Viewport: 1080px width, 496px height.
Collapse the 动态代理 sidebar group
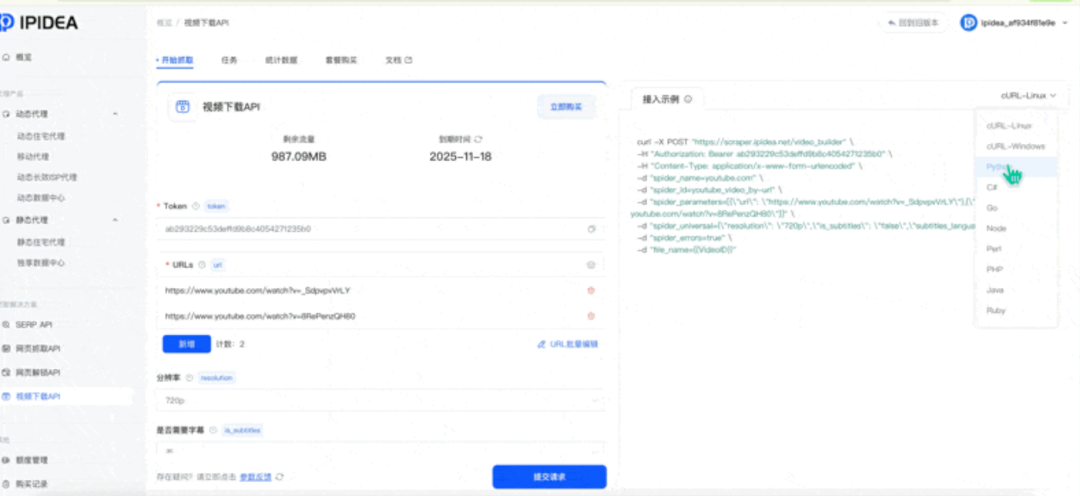[x=115, y=114]
